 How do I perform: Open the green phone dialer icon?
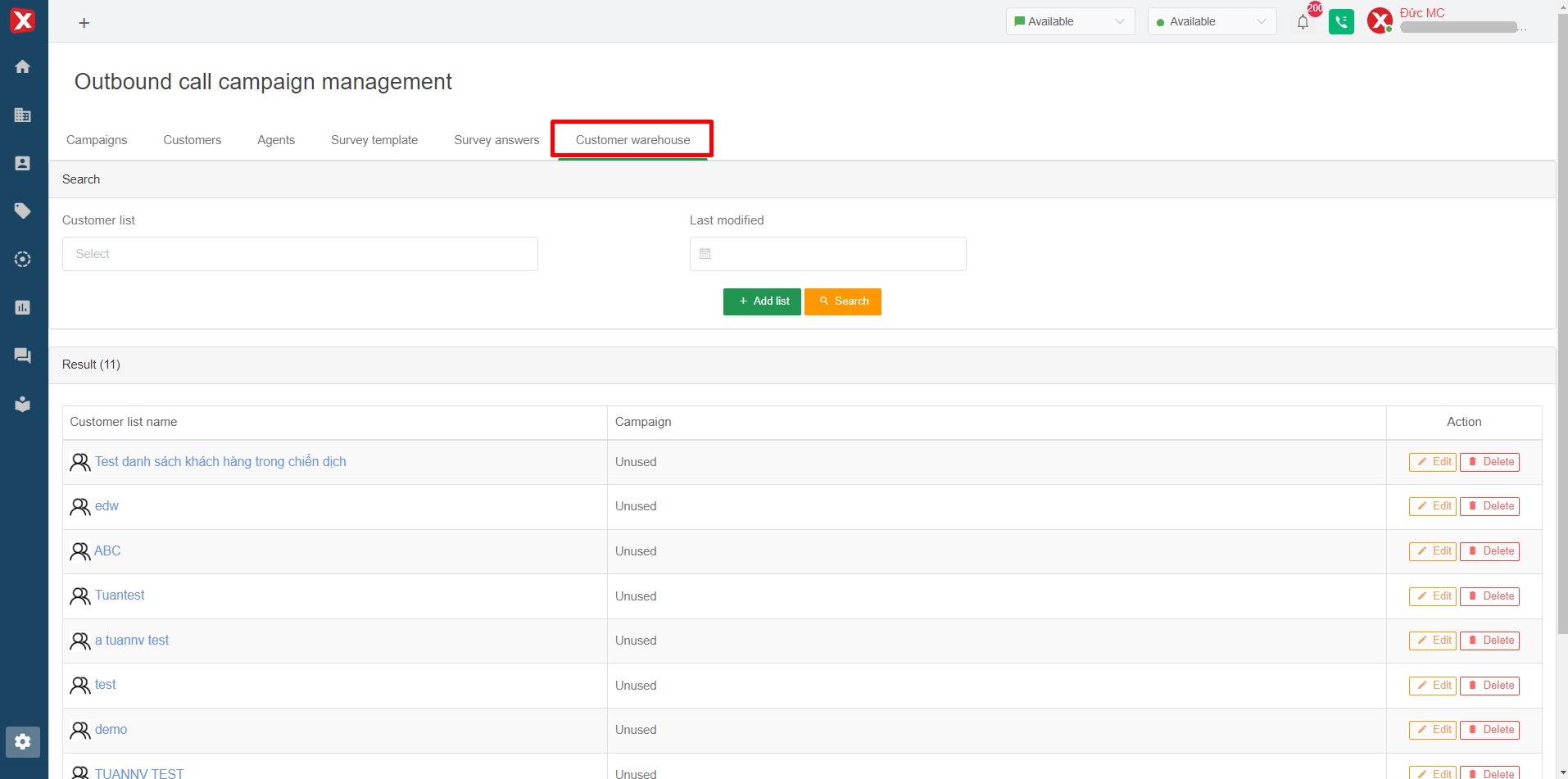coord(1341,22)
